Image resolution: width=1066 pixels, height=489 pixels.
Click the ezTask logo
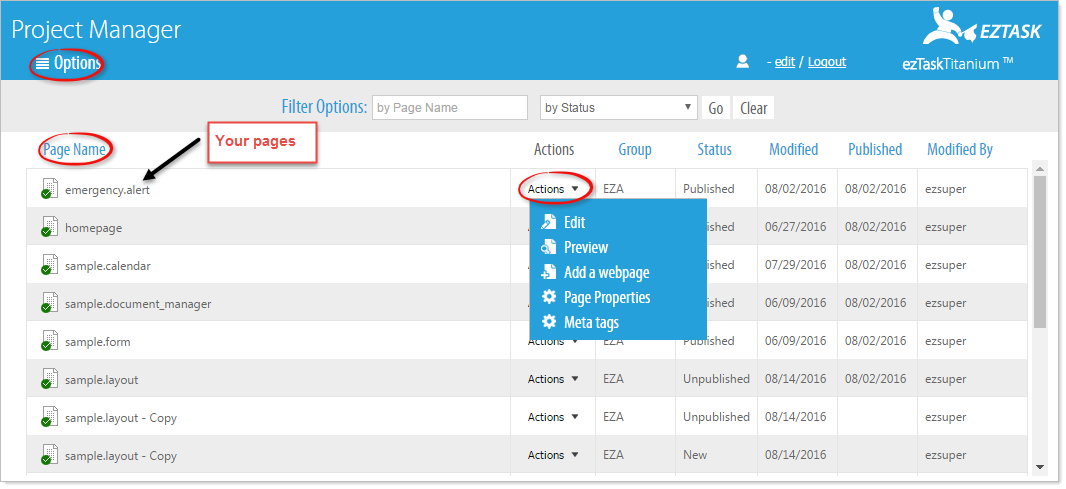[x=982, y=27]
